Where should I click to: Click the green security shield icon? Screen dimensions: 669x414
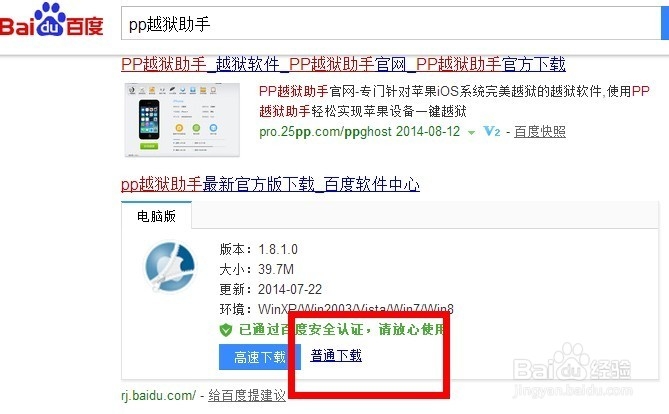[226, 329]
